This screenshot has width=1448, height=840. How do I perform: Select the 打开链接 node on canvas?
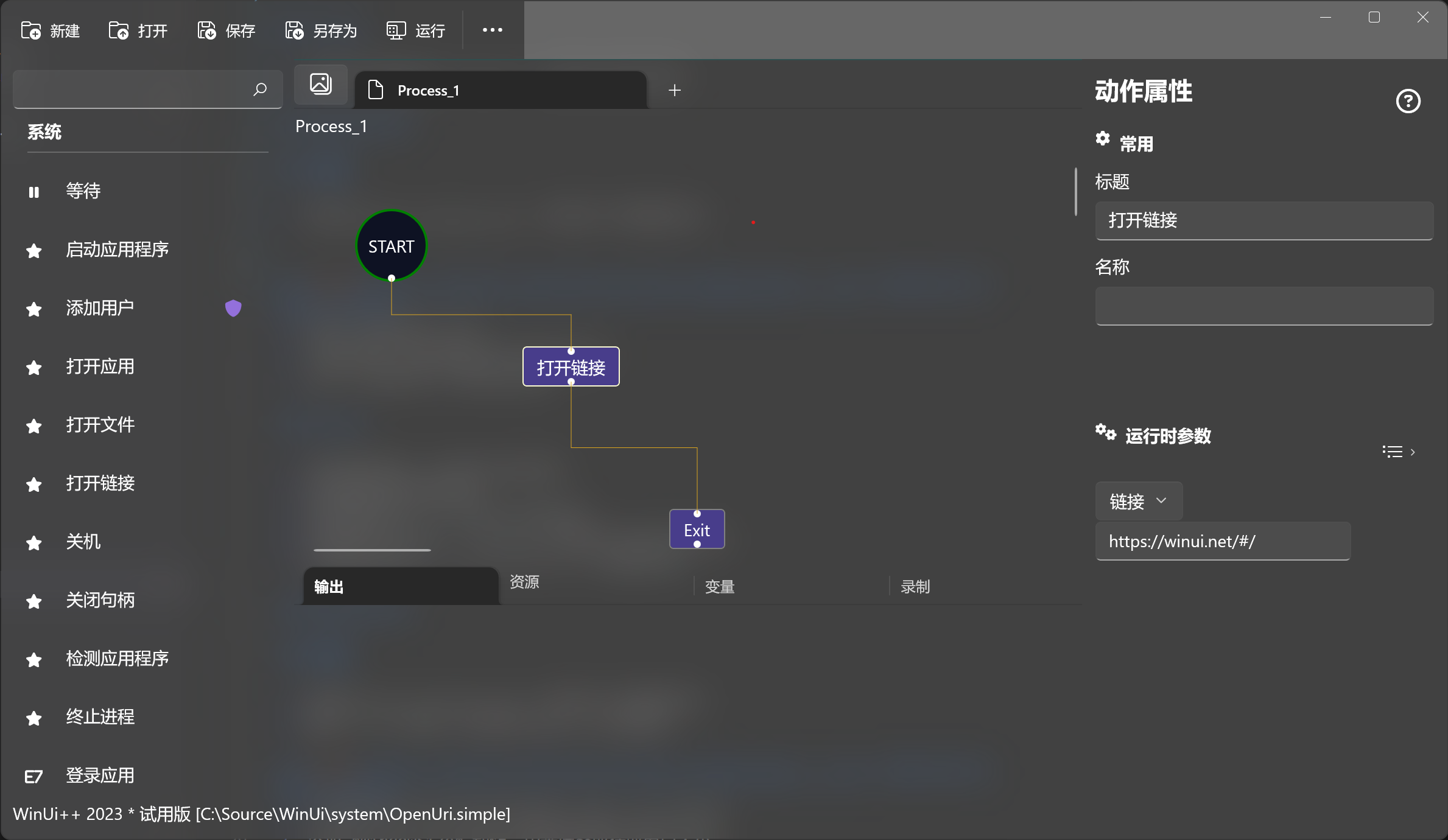pyautogui.click(x=571, y=367)
